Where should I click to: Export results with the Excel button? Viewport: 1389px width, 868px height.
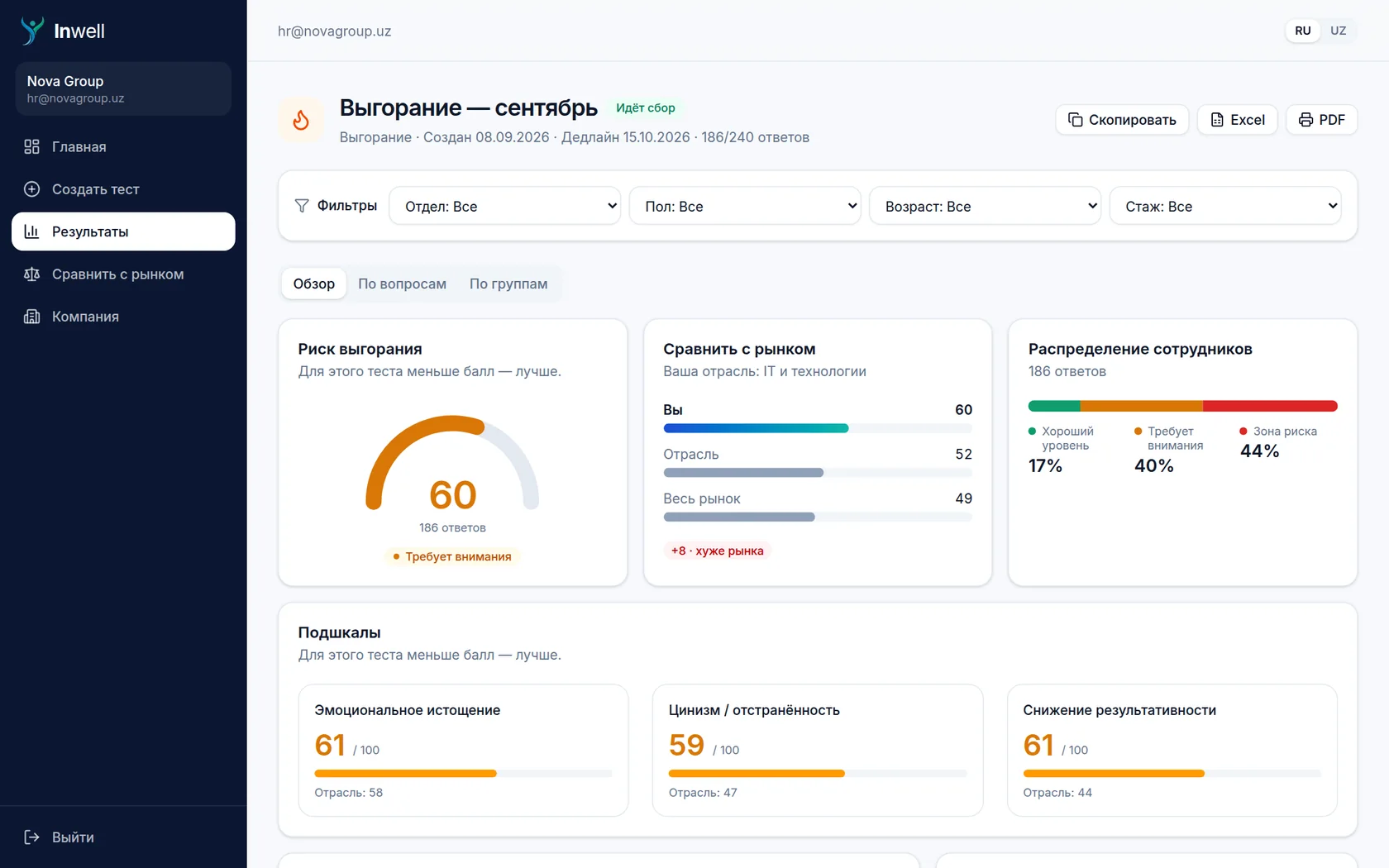click(x=1238, y=120)
